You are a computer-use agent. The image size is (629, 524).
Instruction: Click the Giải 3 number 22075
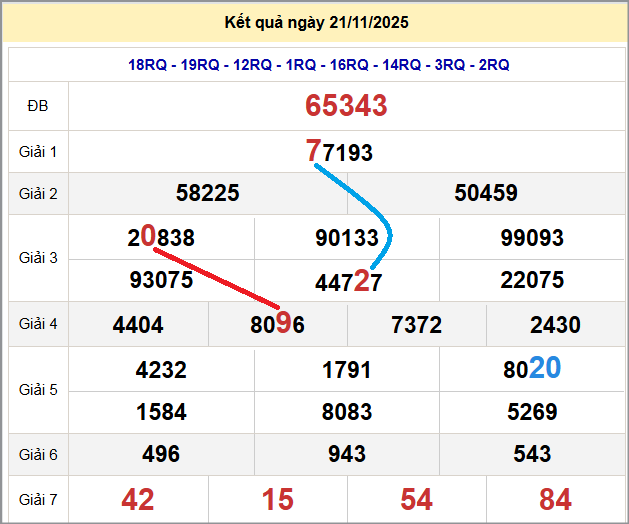tap(532, 280)
